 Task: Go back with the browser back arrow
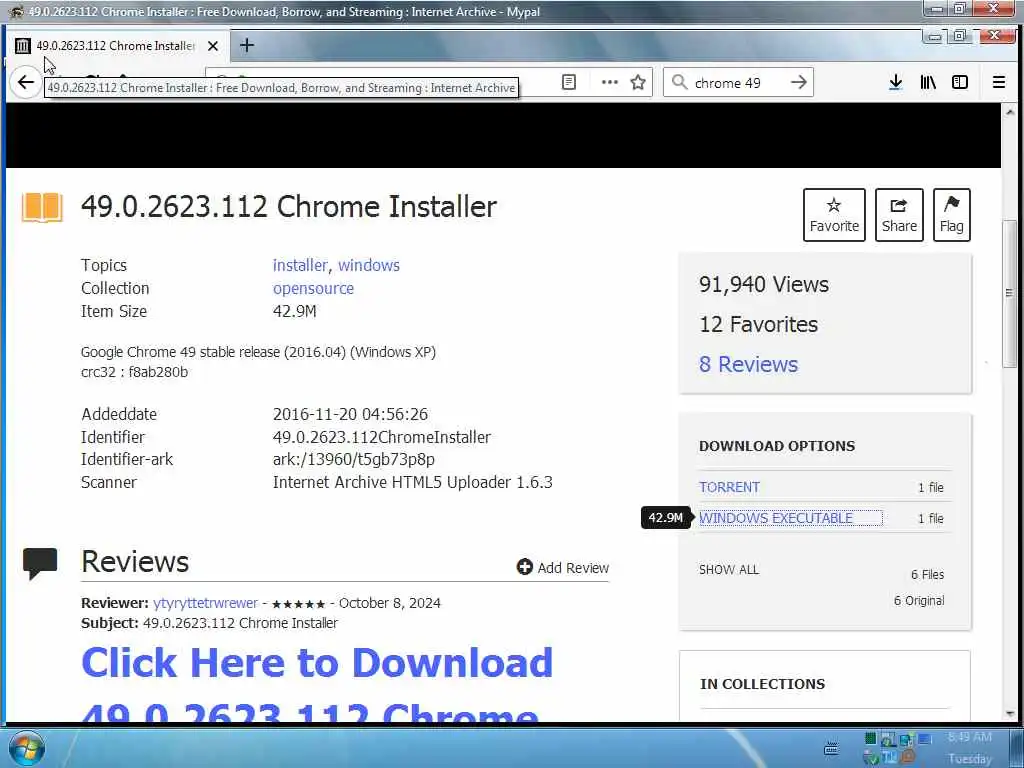click(x=26, y=82)
